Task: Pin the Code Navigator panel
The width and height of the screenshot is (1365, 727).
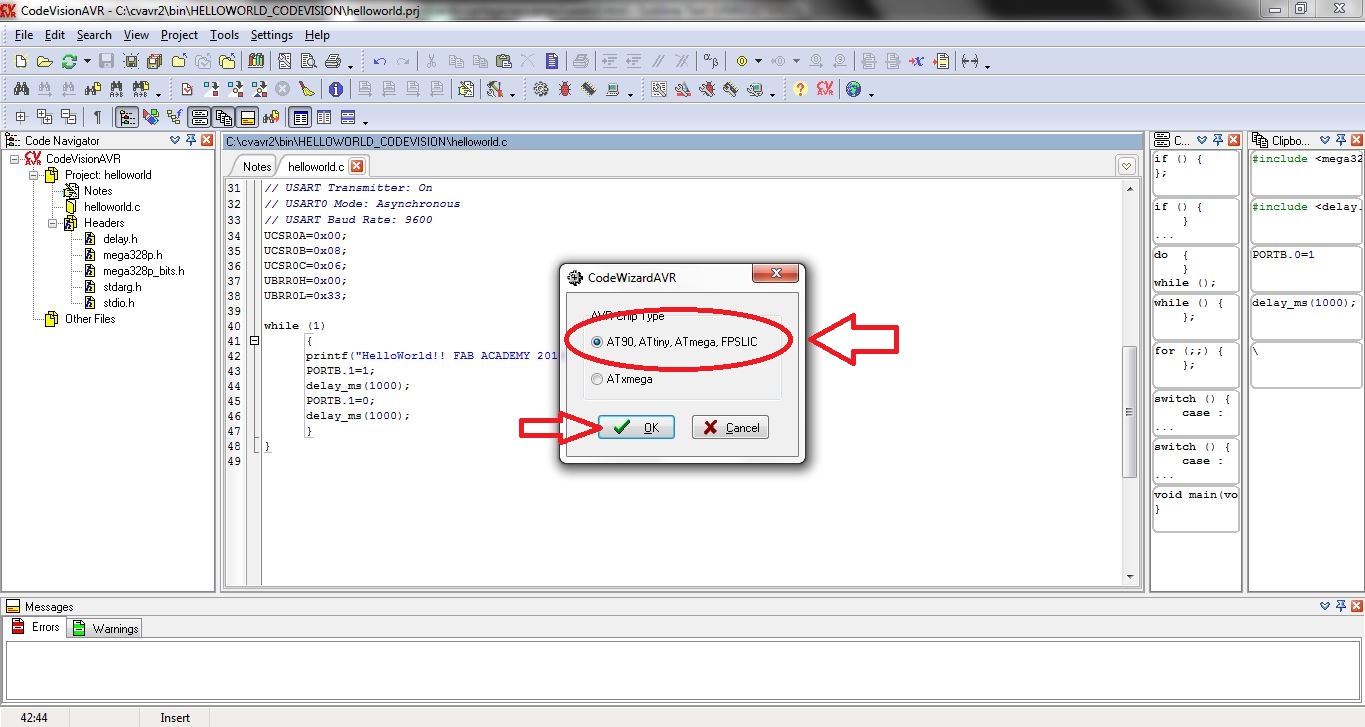Action: pos(191,141)
